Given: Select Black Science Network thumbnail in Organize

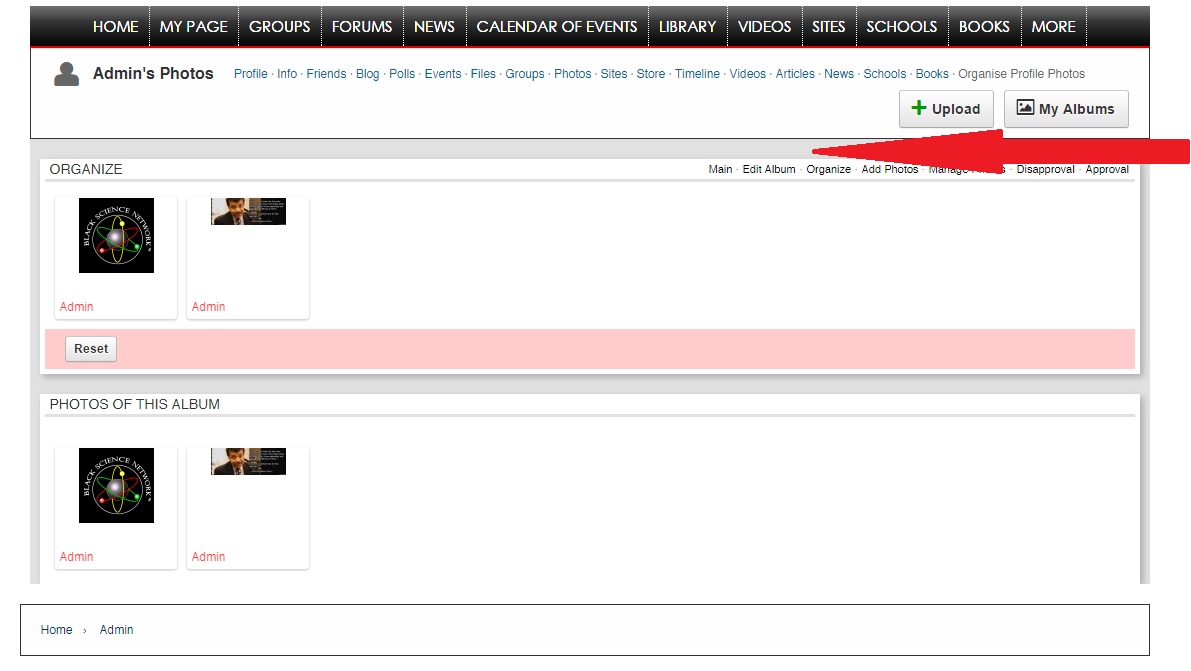Looking at the screenshot, I should coord(116,236).
